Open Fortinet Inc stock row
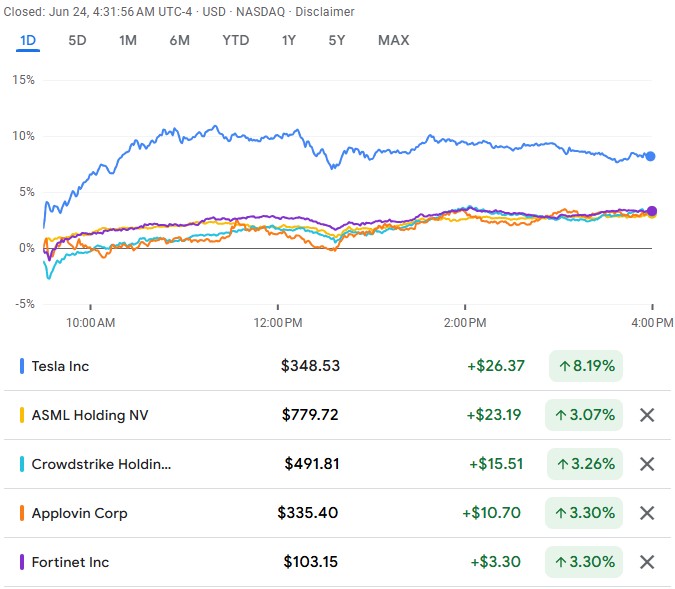The image size is (675, 589). [338, 562]
